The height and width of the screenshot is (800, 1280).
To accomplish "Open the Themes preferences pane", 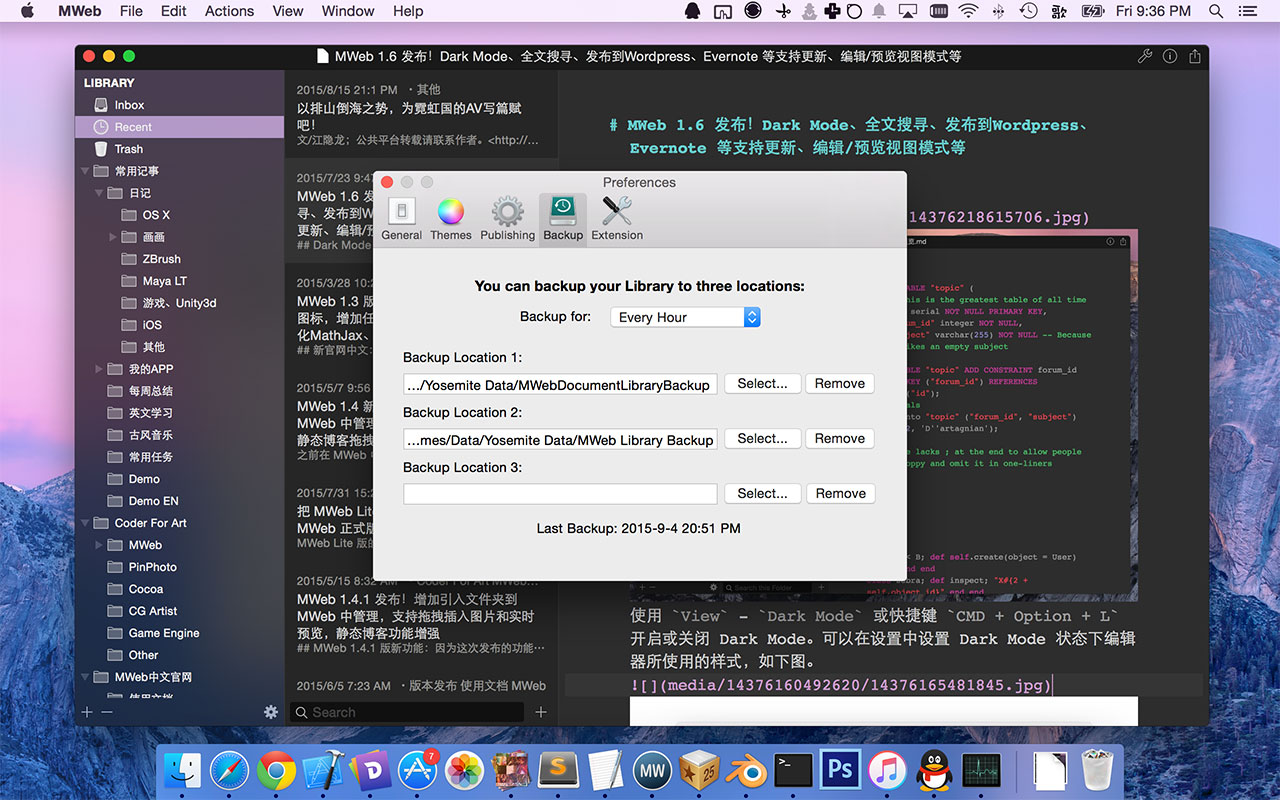I will click(x=451, y=217).
